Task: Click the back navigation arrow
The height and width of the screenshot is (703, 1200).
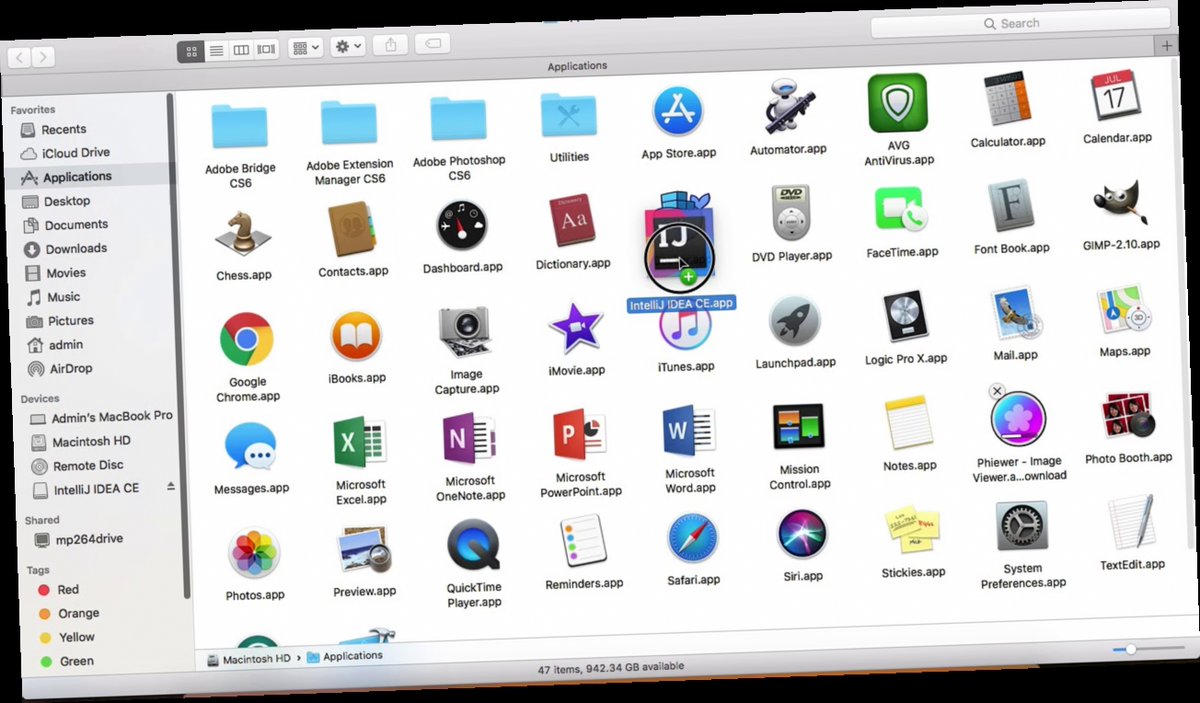Action: [x=20, y=58]
